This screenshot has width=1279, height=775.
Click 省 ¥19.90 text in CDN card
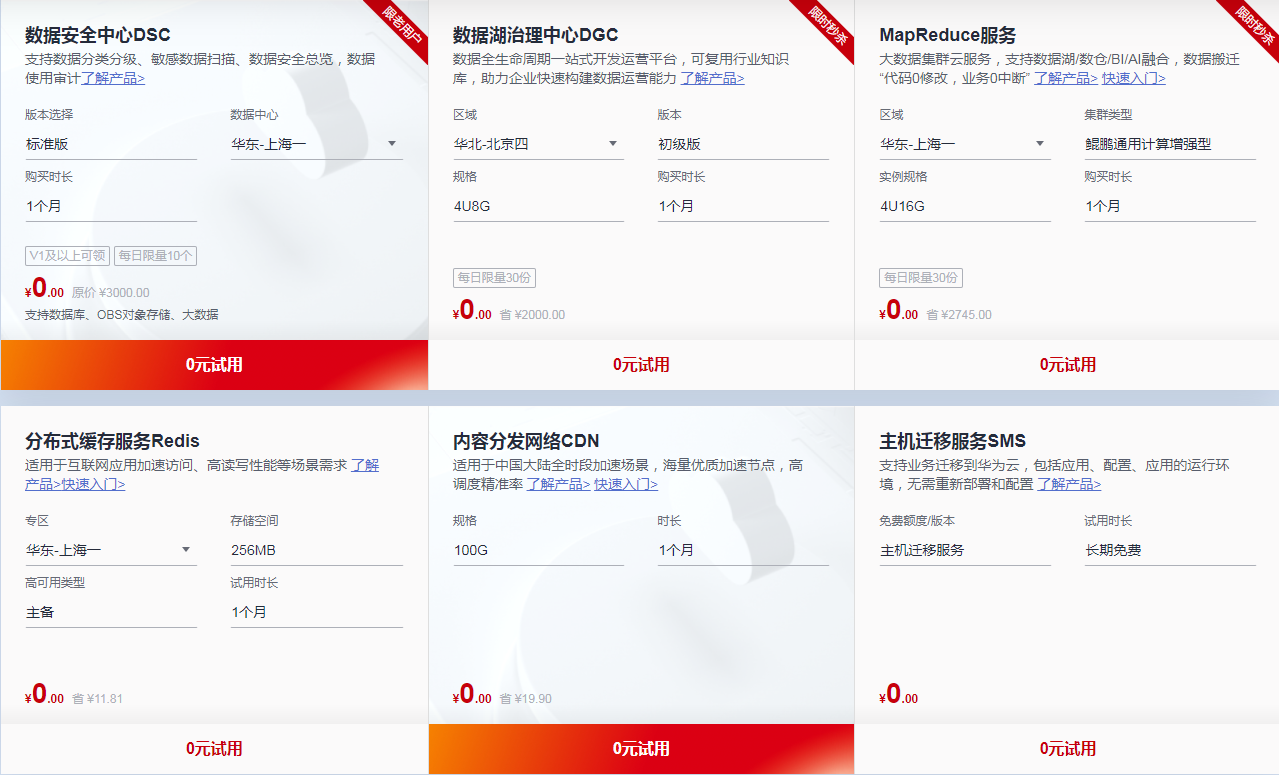point(525,698)
